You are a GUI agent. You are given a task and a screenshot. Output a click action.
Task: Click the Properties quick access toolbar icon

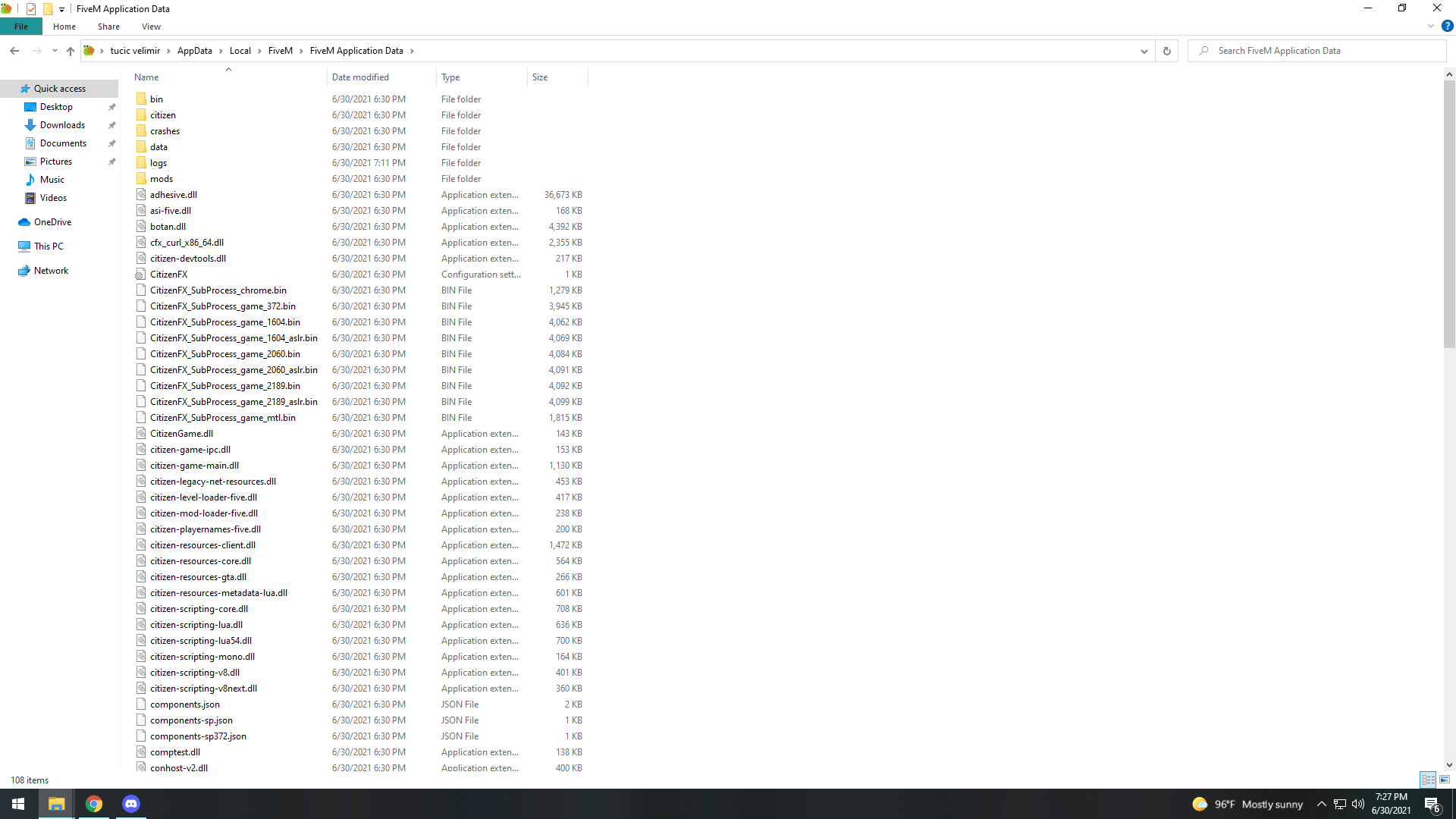[31, 9]
